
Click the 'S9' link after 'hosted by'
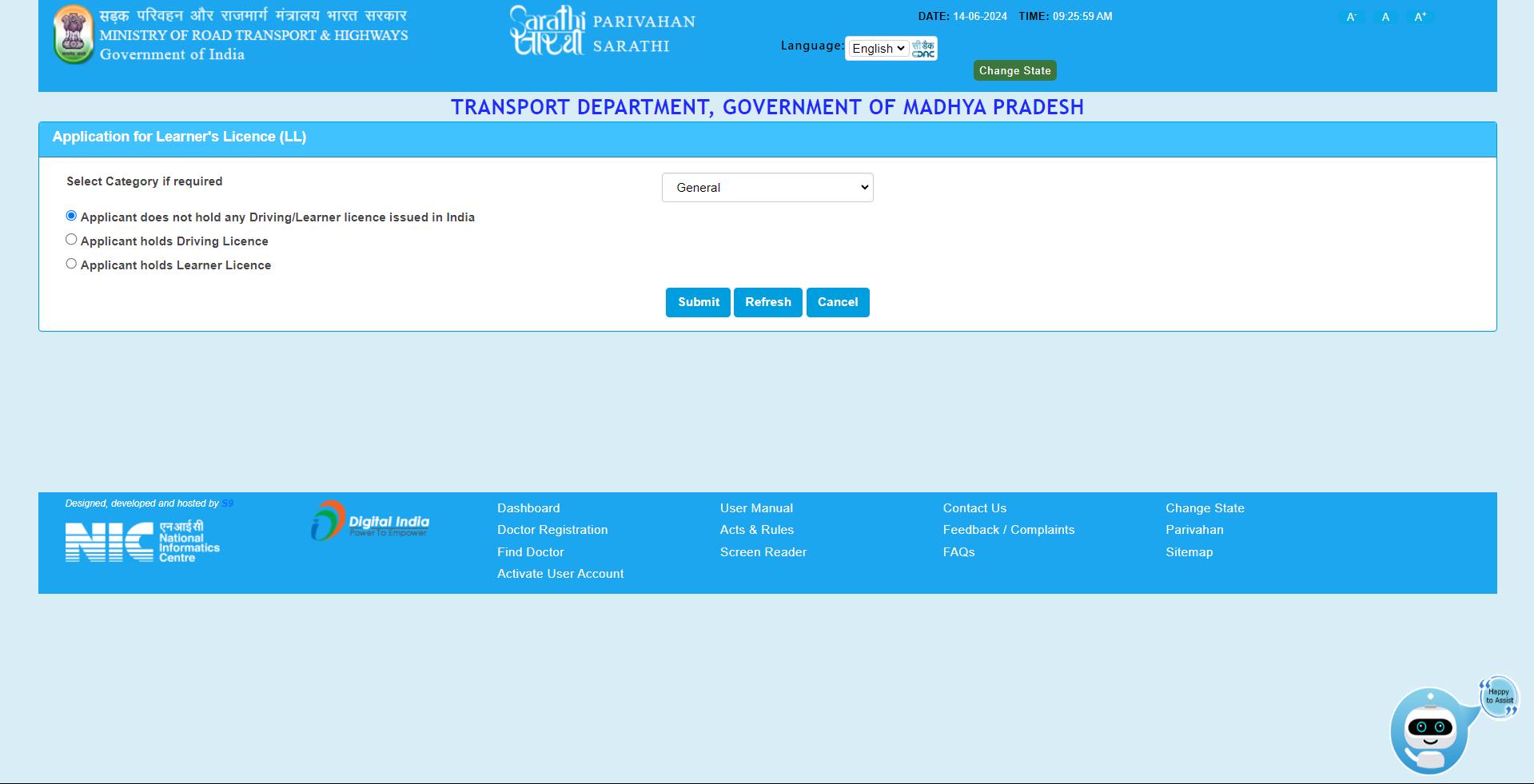click(228, 503)
